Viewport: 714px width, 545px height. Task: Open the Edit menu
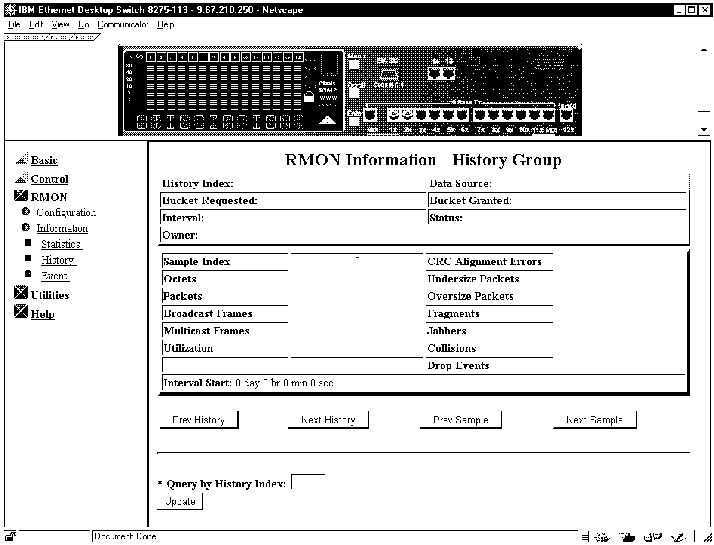click(x=36, y=24)
